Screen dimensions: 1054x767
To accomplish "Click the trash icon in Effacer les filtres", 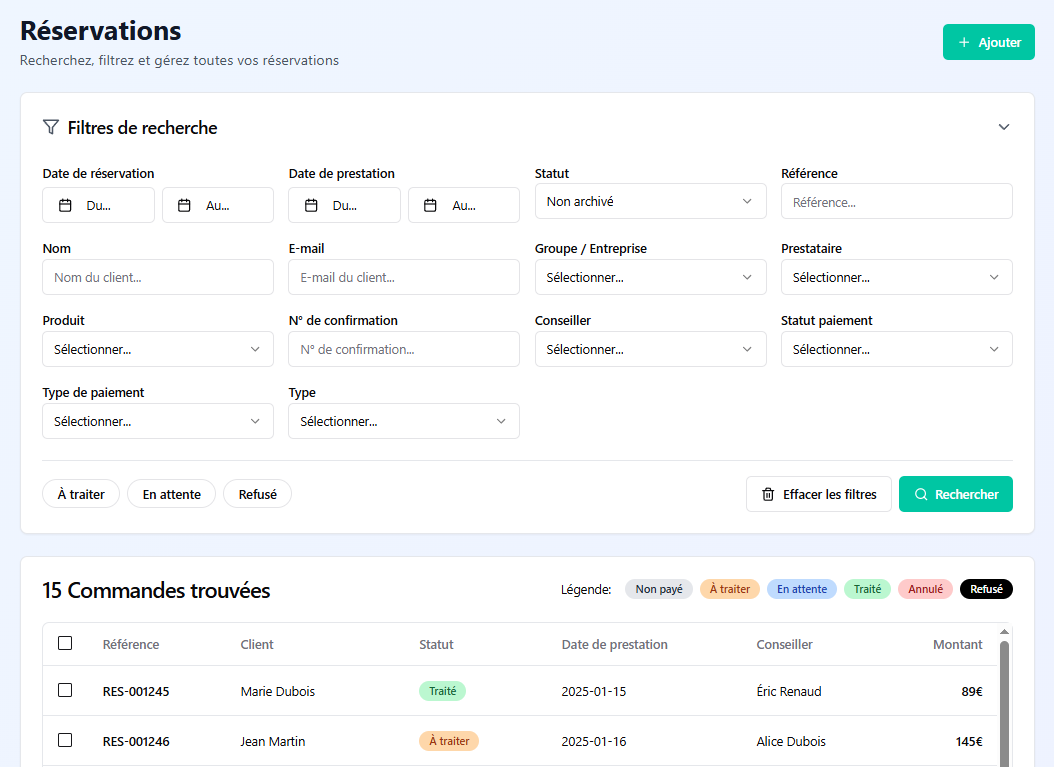I will pyautogui.click(x=768, y=494).
